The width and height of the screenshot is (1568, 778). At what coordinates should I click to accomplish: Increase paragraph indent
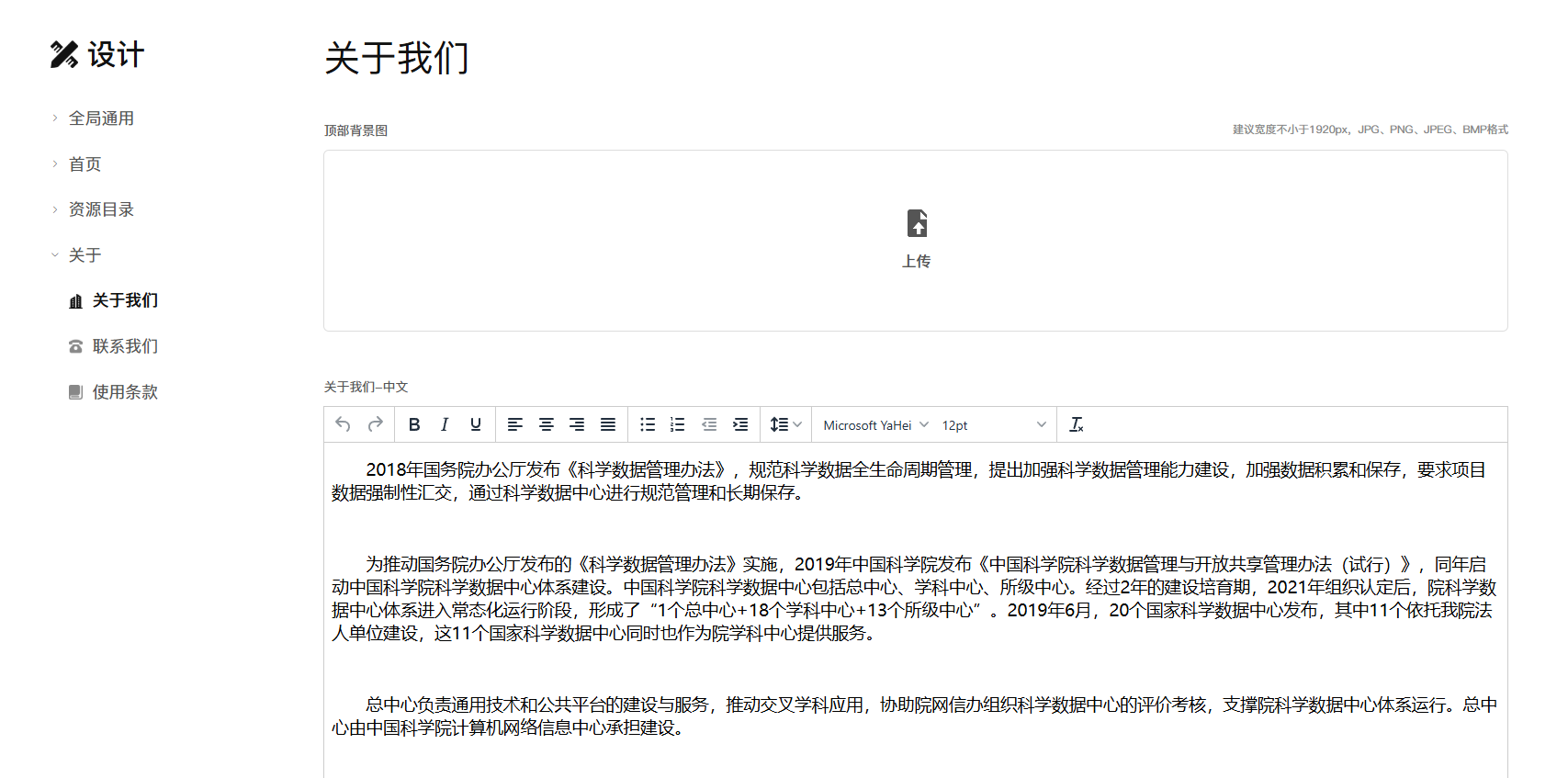(x=740, y=424)
